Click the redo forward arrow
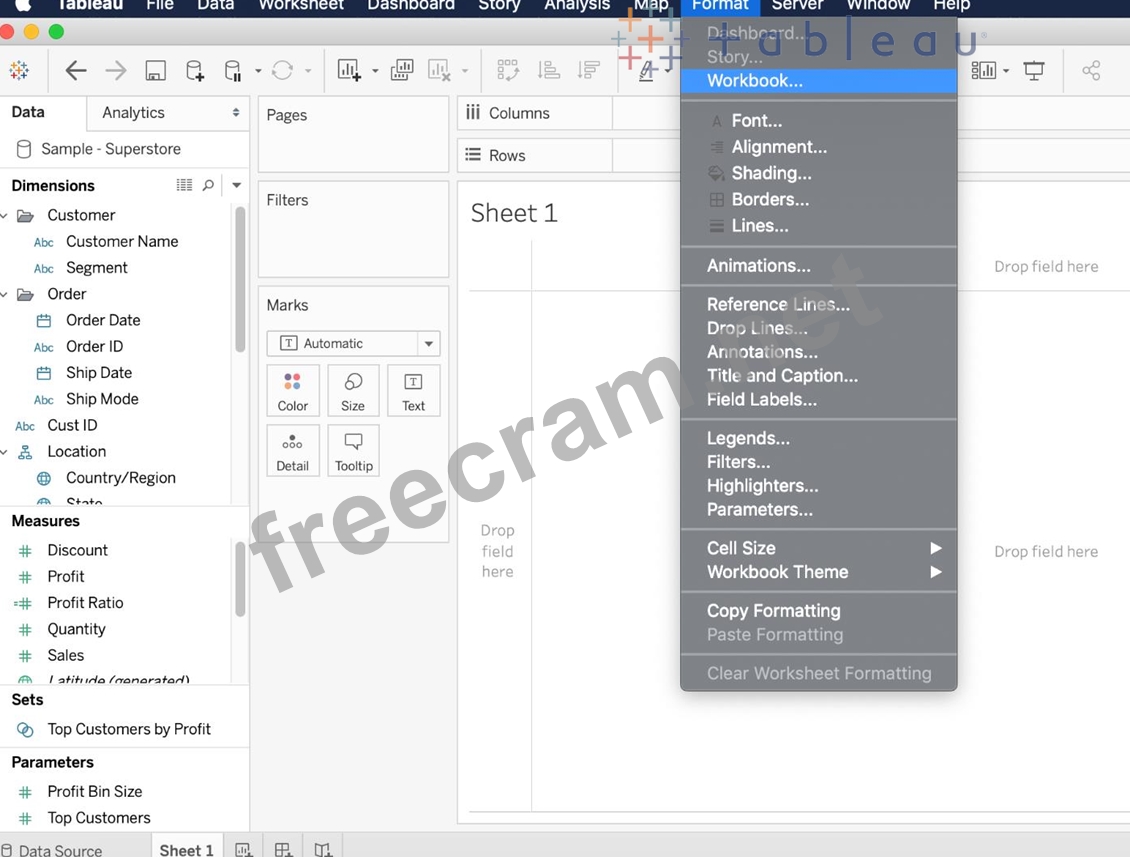Screen dimensions: 1130x857 115,70
